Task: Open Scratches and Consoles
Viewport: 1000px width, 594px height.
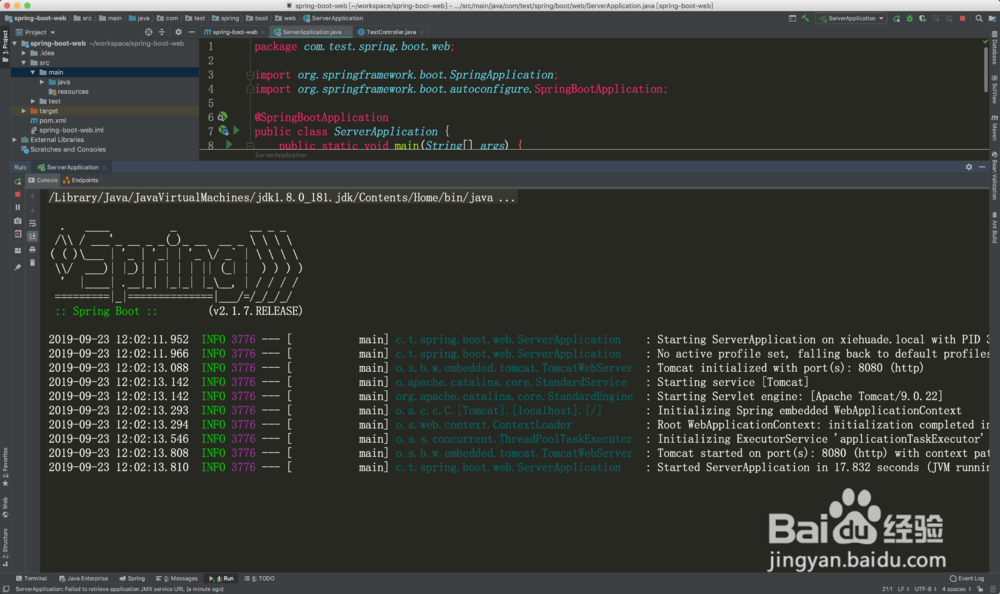Action: click(x=63, y=149)
